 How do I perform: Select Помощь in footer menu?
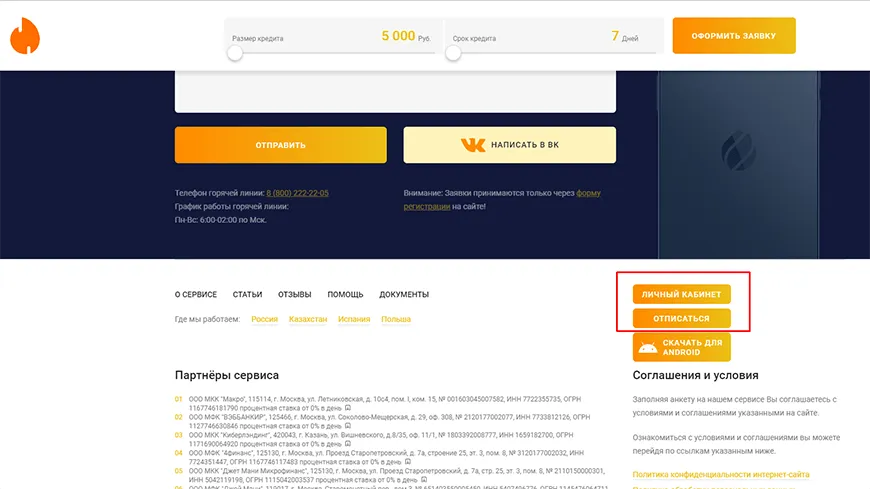(x=345, y=295)
